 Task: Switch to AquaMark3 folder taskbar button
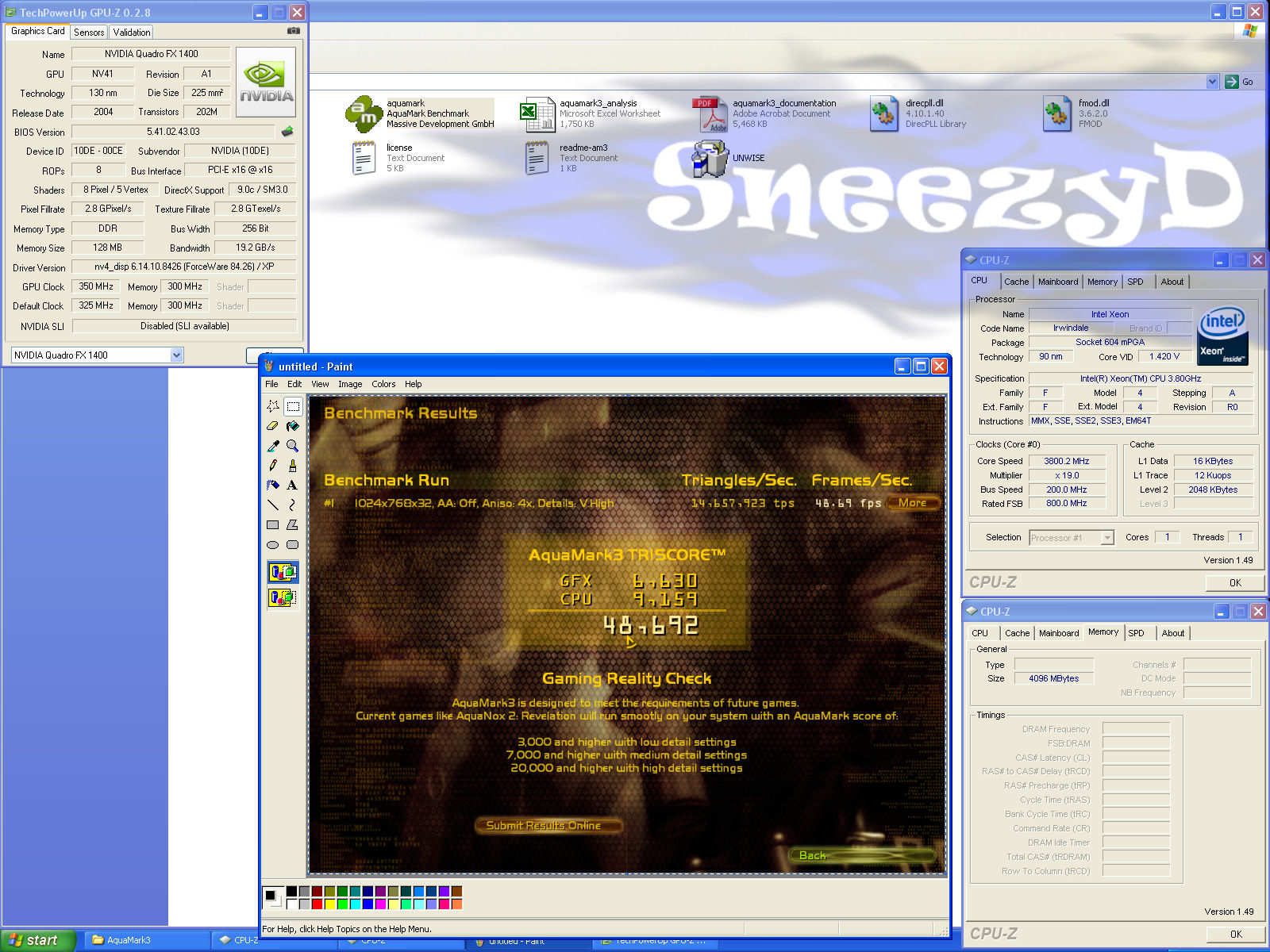[x=146, y=940]
